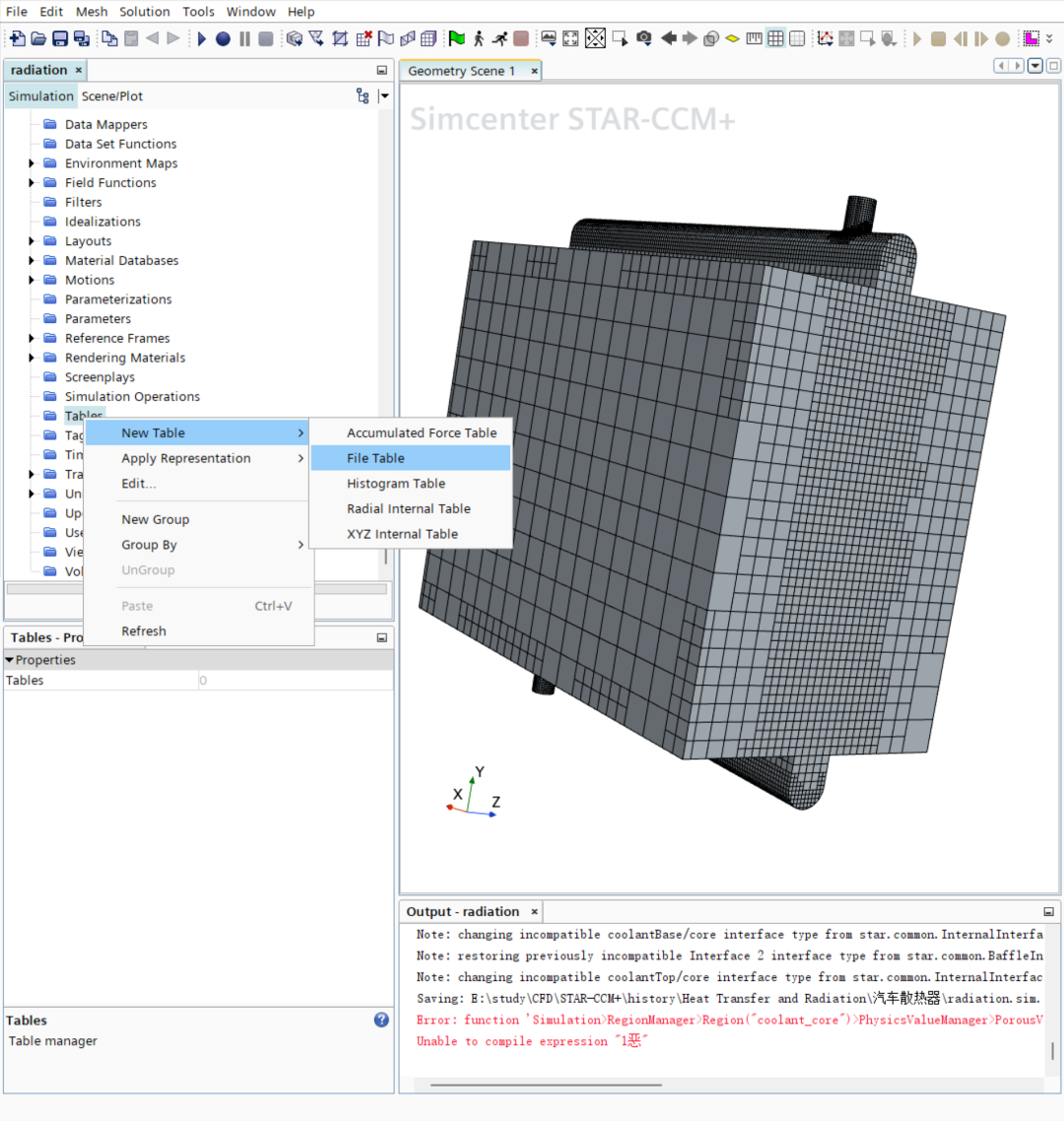
Task: Click the Generate Volume Mesh cube icon
Action: (429, 38)
